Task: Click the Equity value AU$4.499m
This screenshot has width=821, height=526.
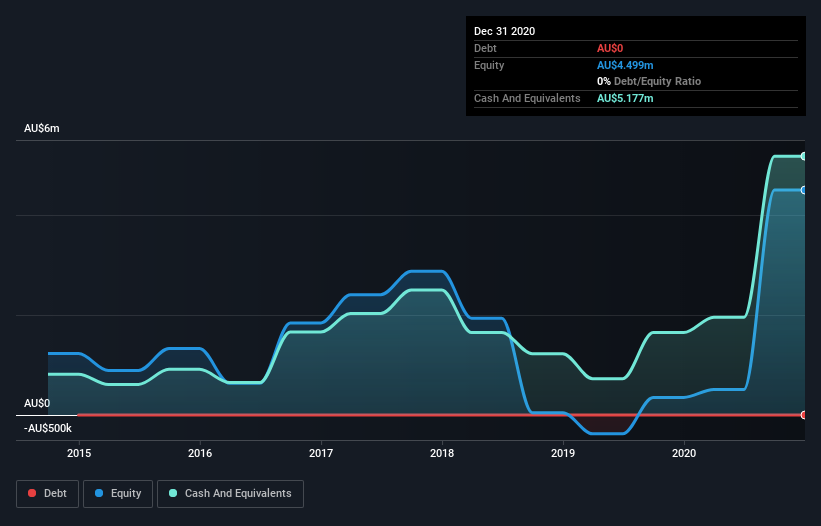Action: [625, 65]
